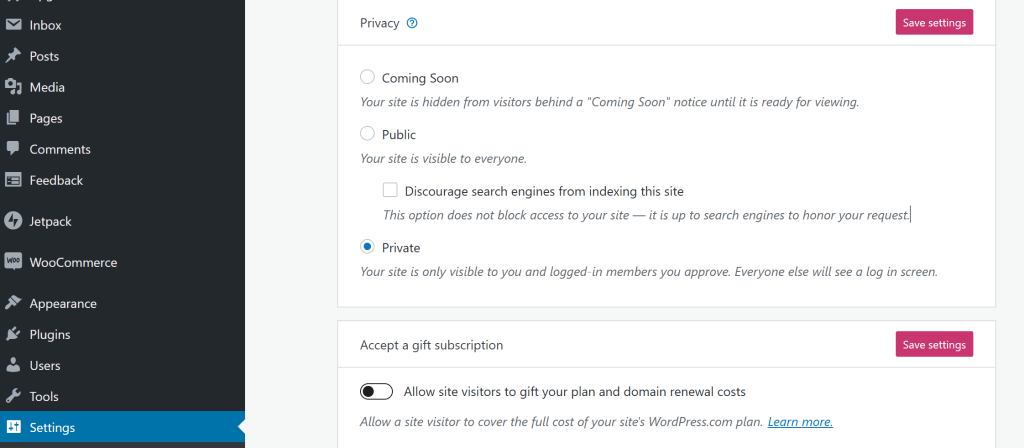Open Privacy help question mark icon

coord(412,23)
